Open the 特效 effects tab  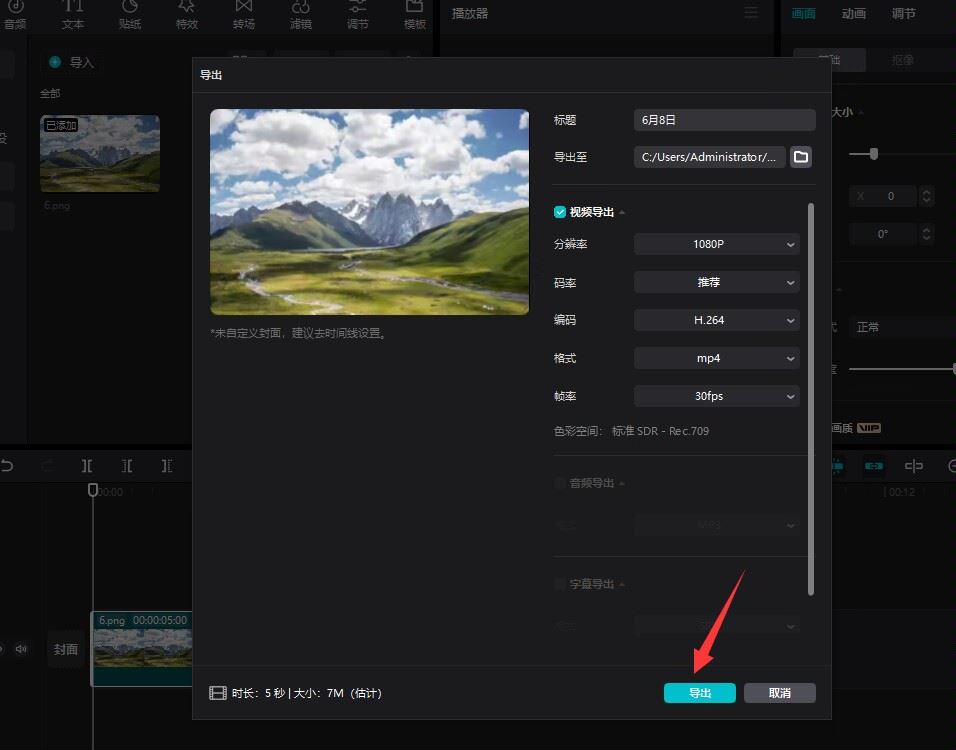tap(187, 15)
